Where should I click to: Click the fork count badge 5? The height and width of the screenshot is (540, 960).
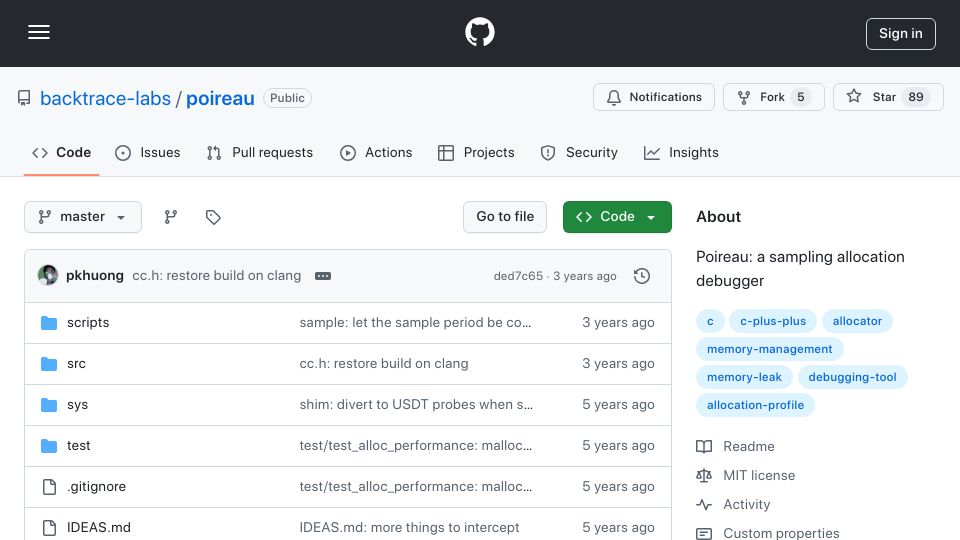click(800, 97)
